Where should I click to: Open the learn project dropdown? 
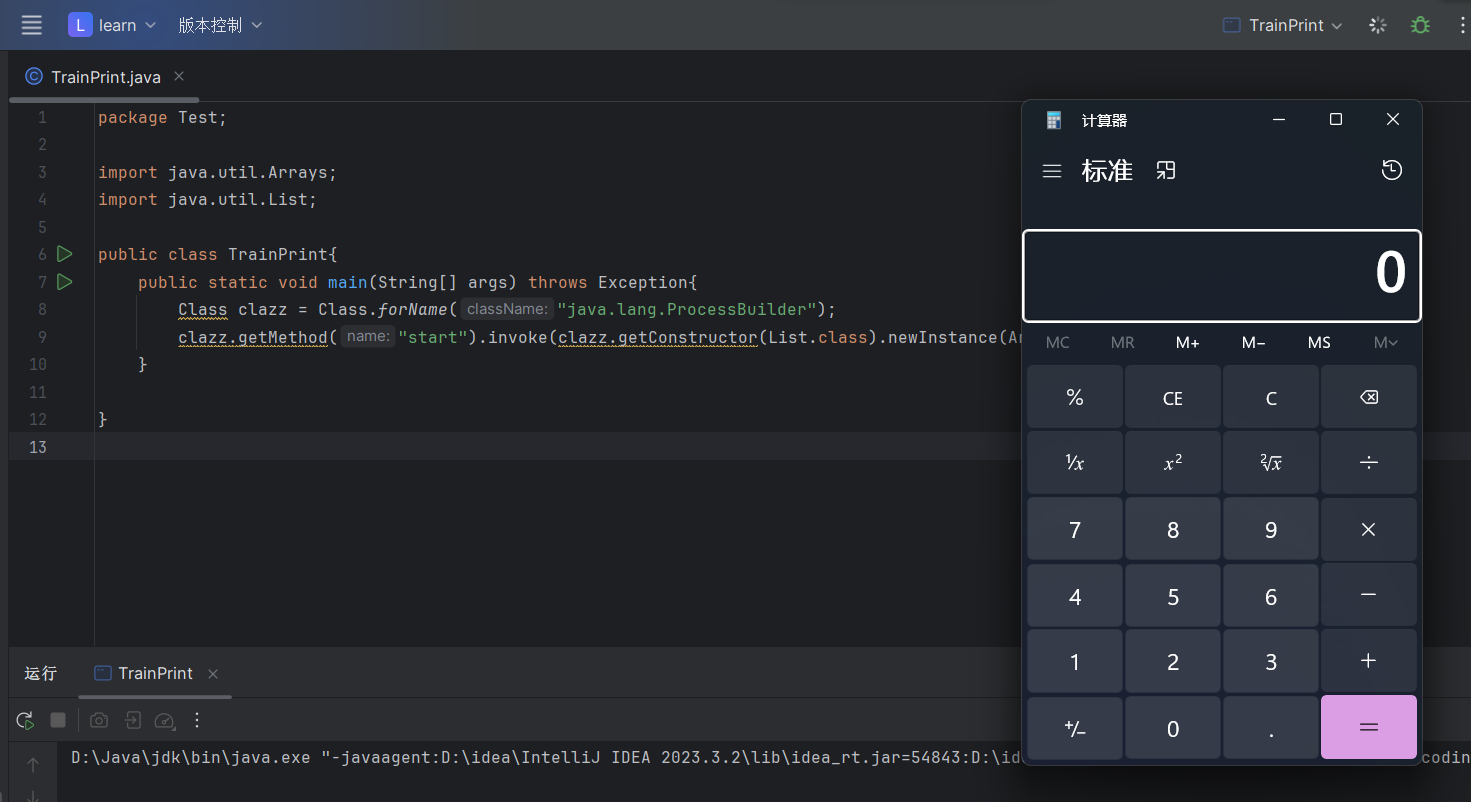[x=112, y=25]
